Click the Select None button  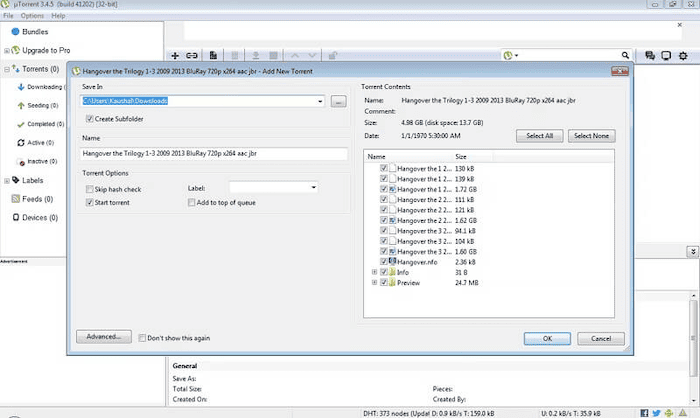[593, 135]
